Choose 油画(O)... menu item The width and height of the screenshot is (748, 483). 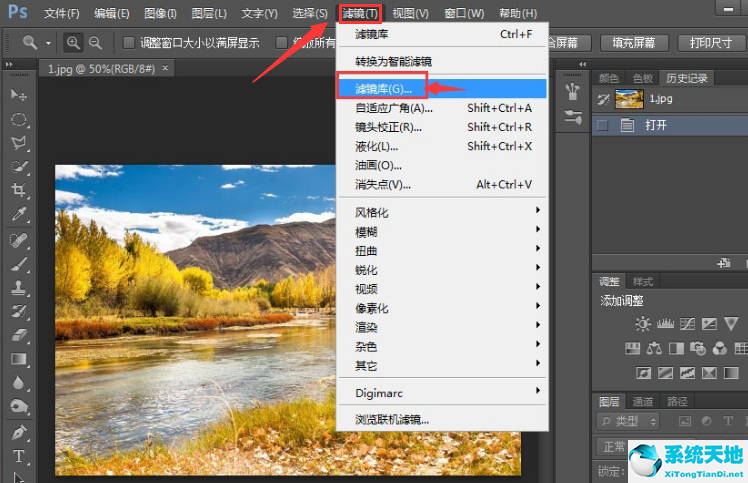pyautogui.click(x=442, y=165)
